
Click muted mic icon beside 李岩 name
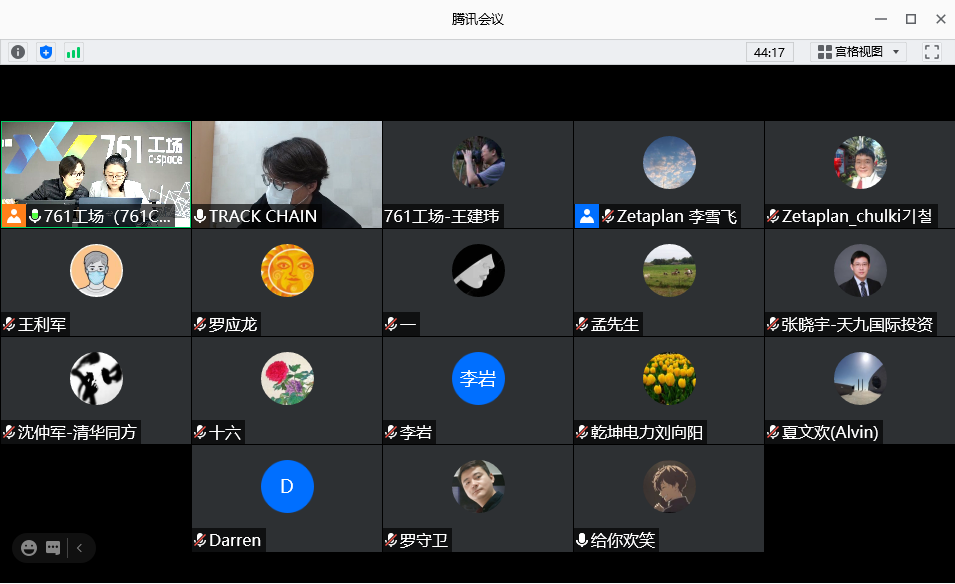click(x=391, y=432)
